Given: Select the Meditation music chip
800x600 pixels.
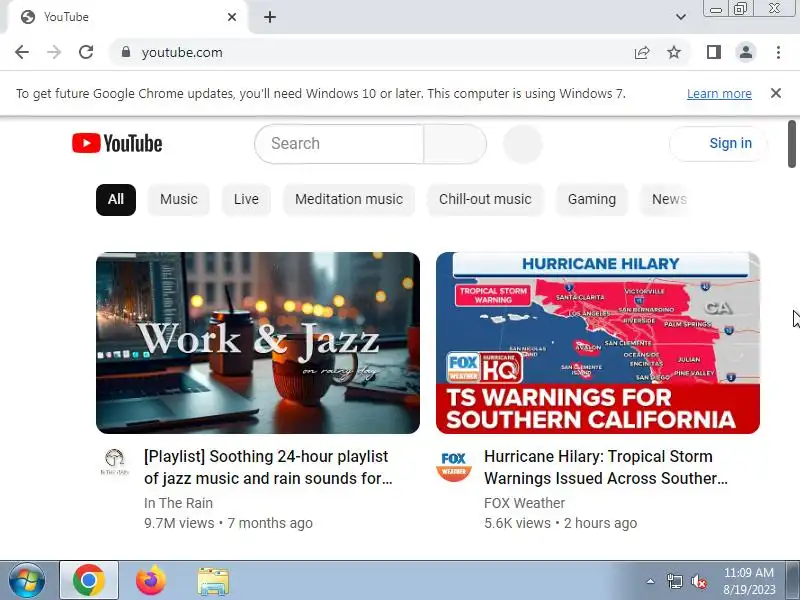Looking at the screenshot, I should coord(349,199).
